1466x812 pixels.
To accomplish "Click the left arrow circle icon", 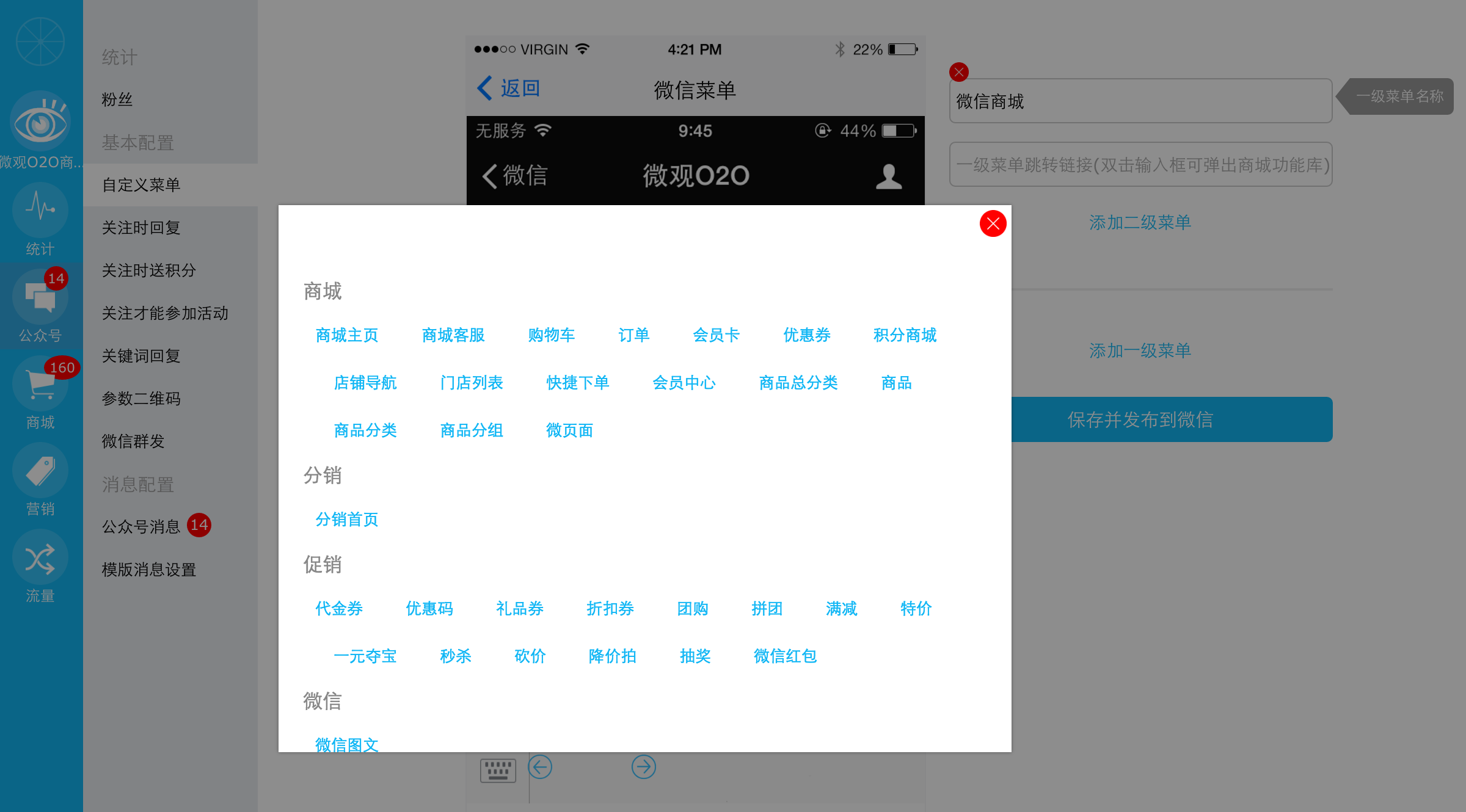I will tap(540, 767).
